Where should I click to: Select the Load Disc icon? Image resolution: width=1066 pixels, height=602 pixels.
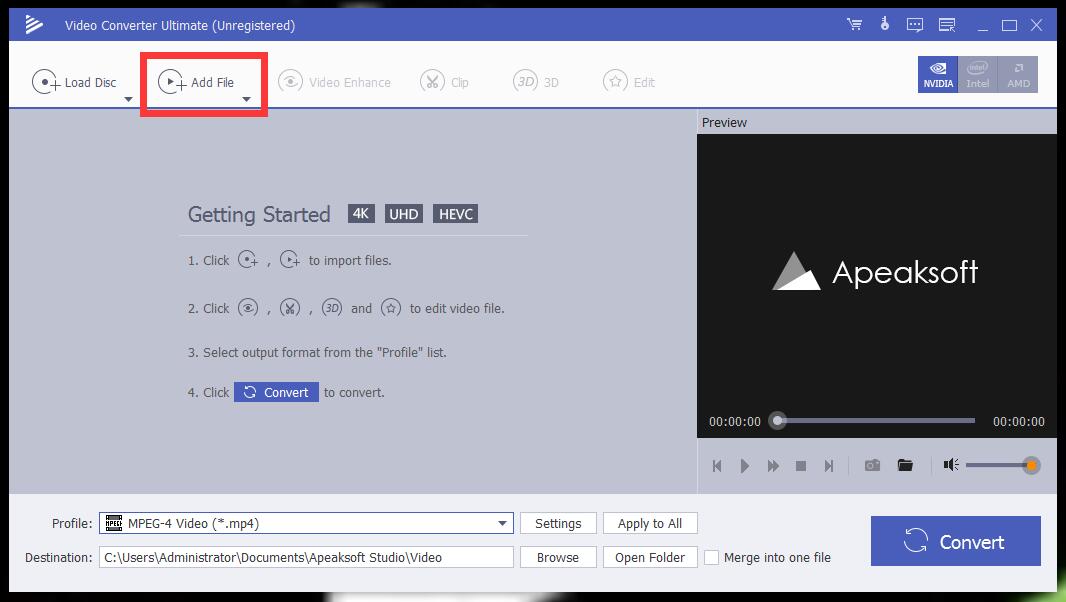click(44, 80)
